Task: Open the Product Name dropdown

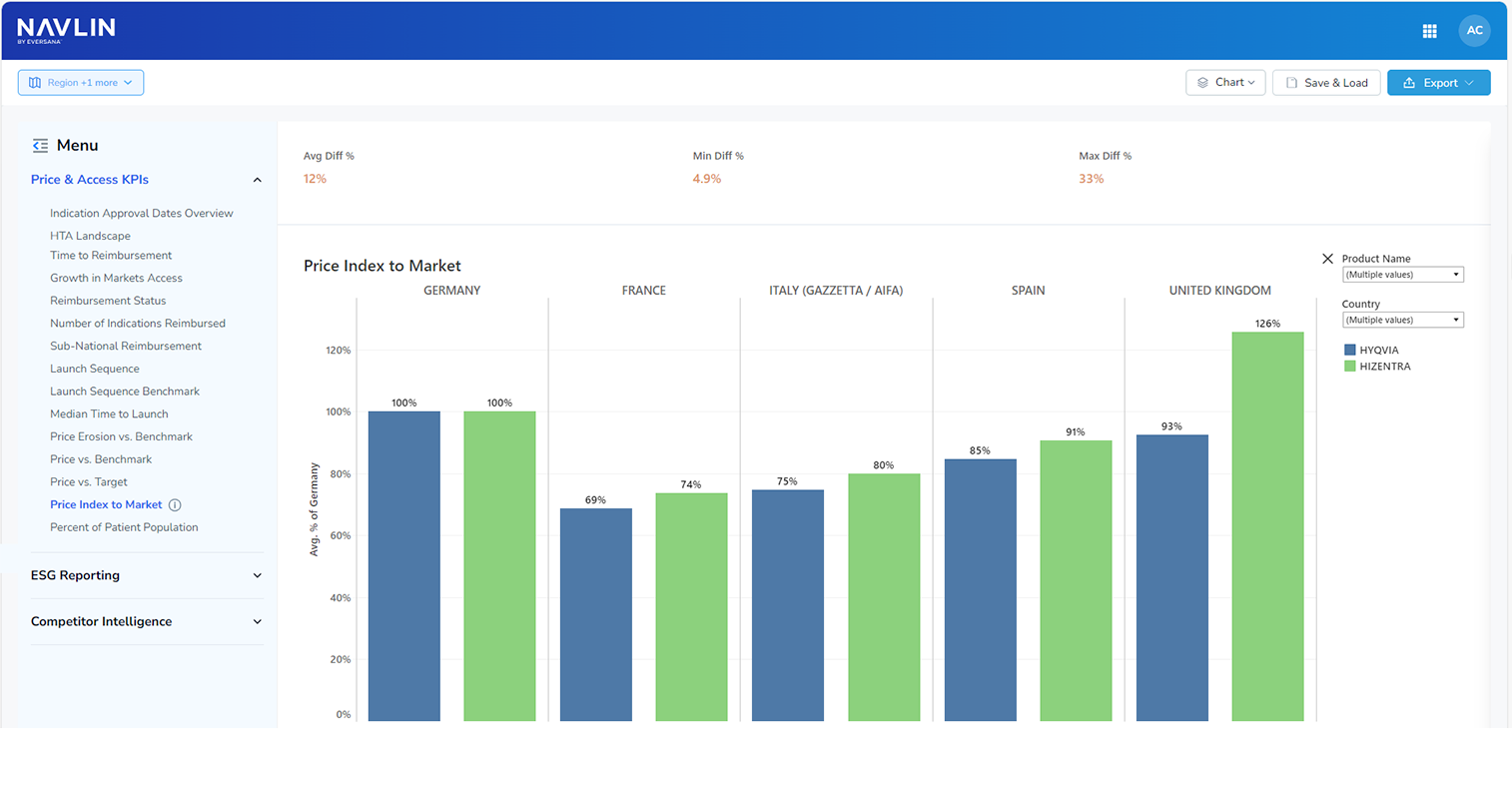Action: pyautogui.click(x=1402, y=275)
